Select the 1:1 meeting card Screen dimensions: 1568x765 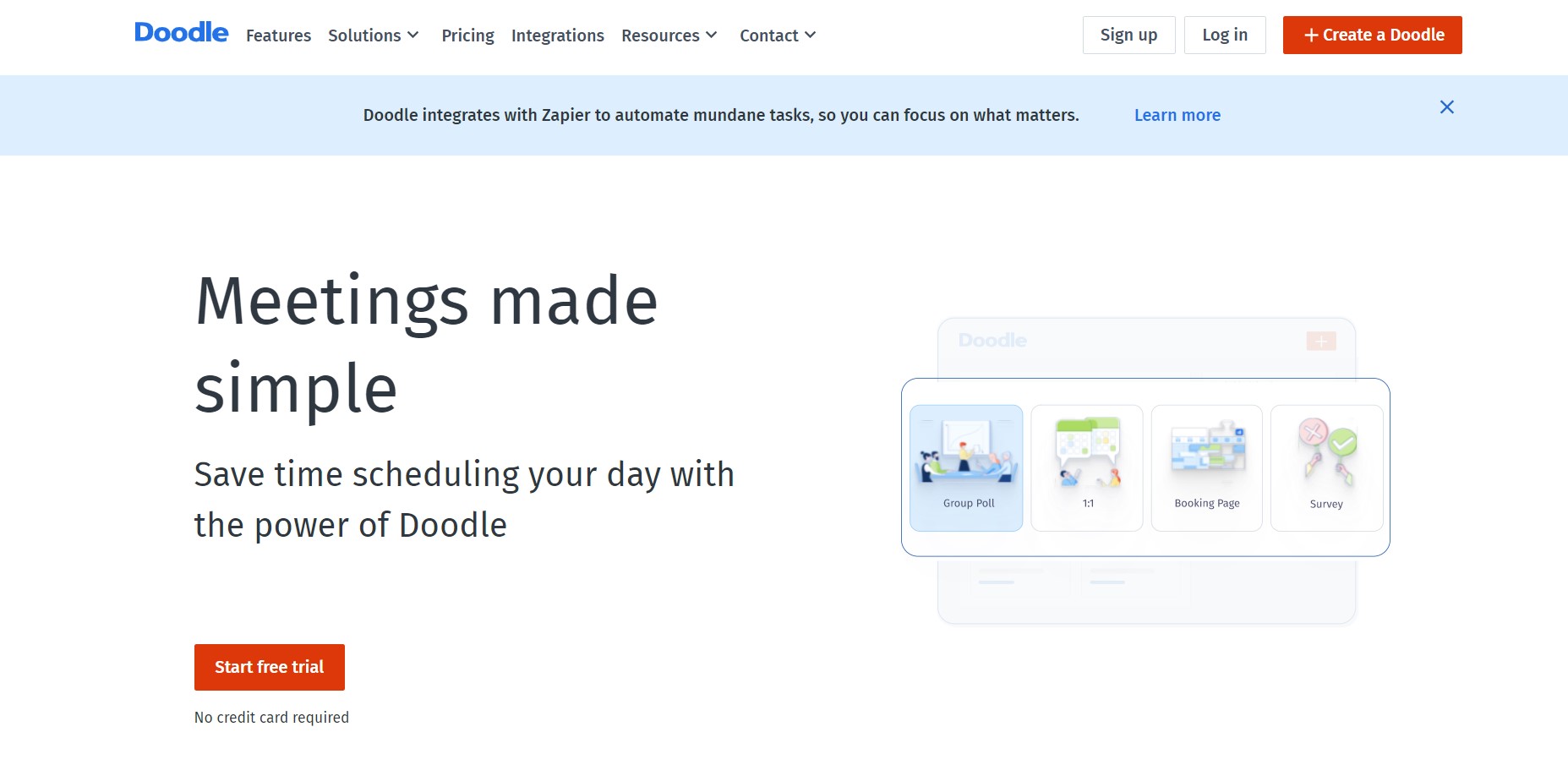click(1087, 467)
